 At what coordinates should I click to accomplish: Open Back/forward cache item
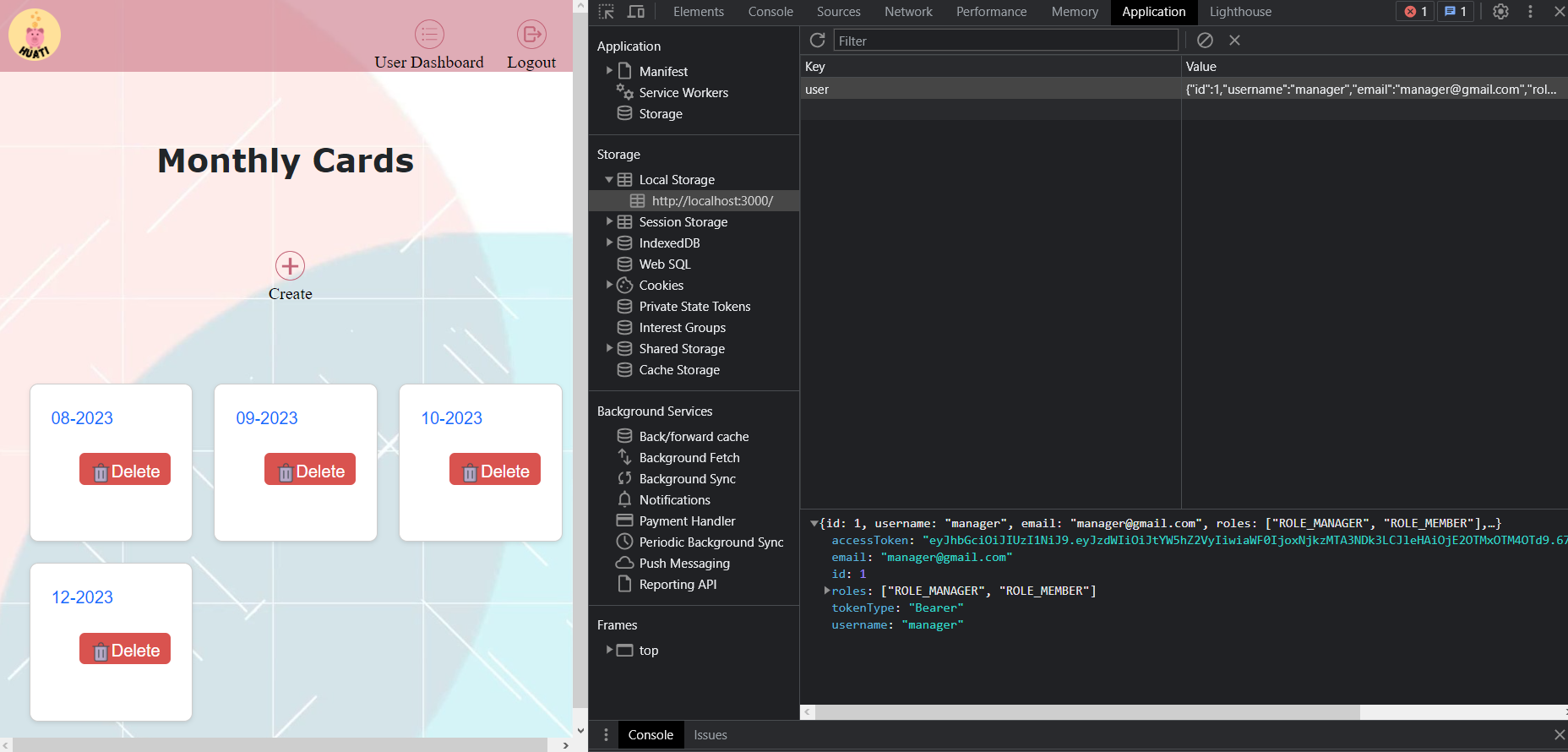click(694, 437)
